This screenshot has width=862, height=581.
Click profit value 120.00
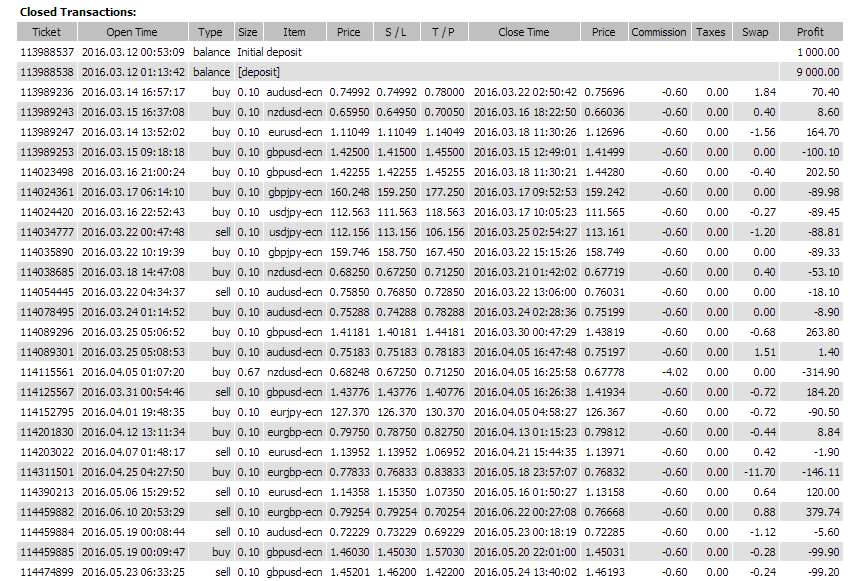822,492
